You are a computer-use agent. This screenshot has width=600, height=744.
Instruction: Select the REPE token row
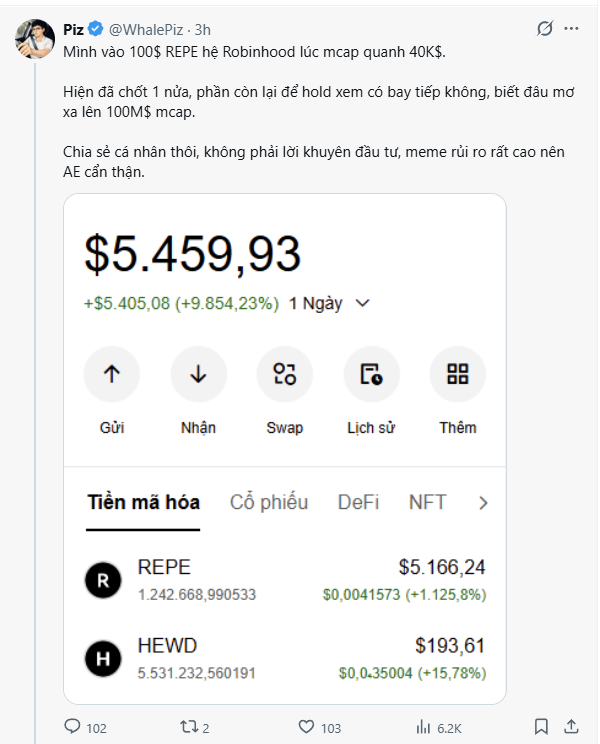(x=285, y=580)
